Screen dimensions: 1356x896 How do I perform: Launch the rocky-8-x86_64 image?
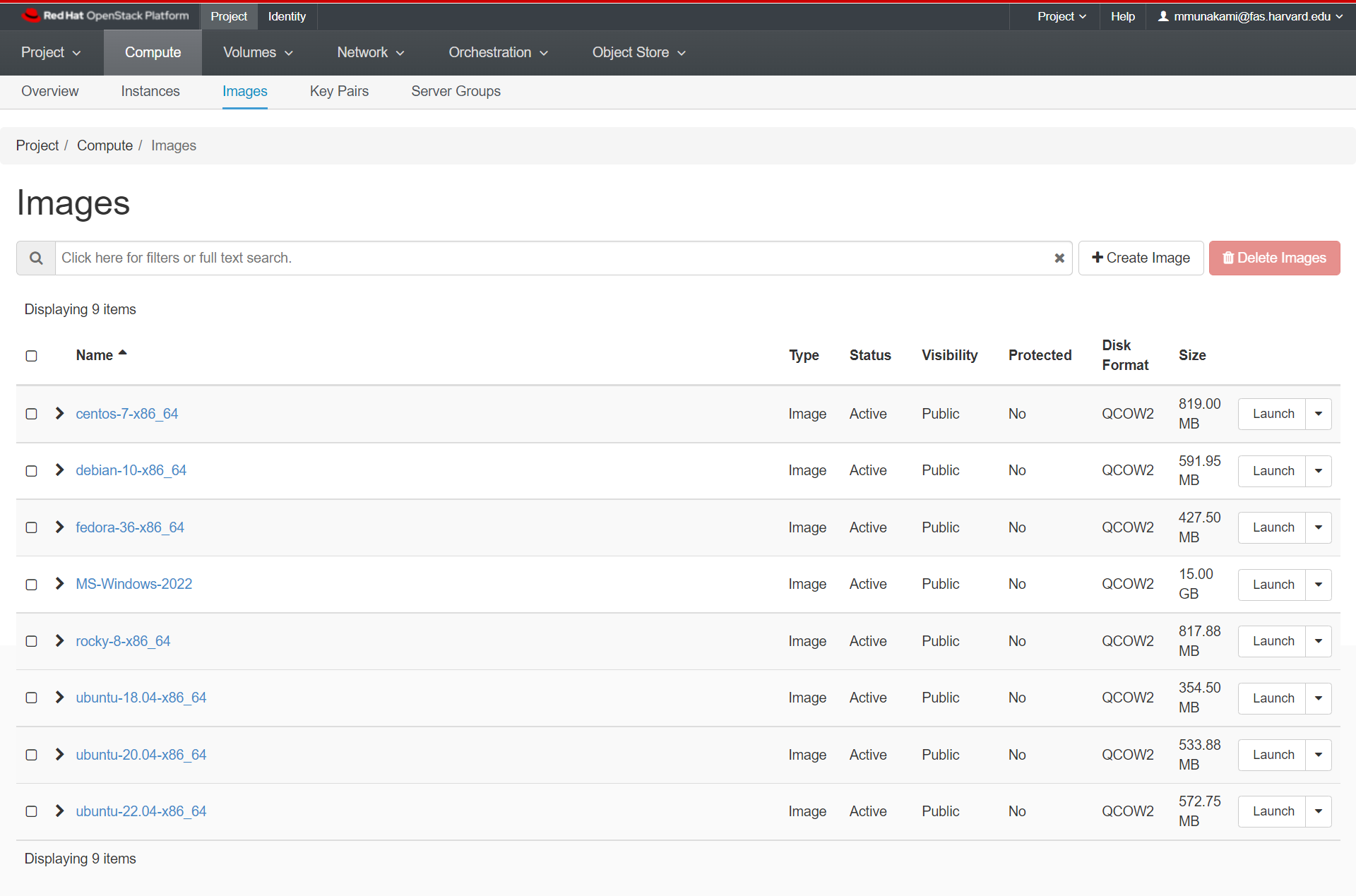pyautogui.click(x=1273, y=641)
